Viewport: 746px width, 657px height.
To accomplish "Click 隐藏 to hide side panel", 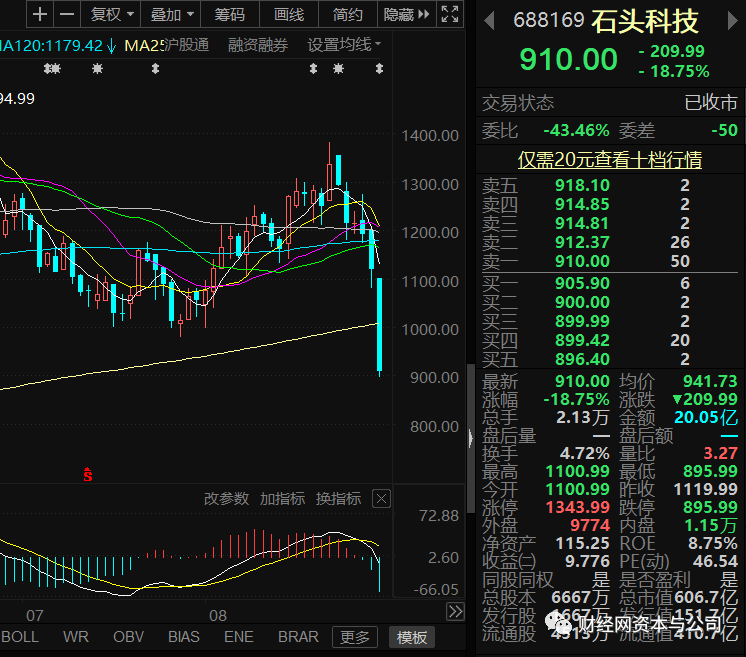I will [x=406, y=14].
